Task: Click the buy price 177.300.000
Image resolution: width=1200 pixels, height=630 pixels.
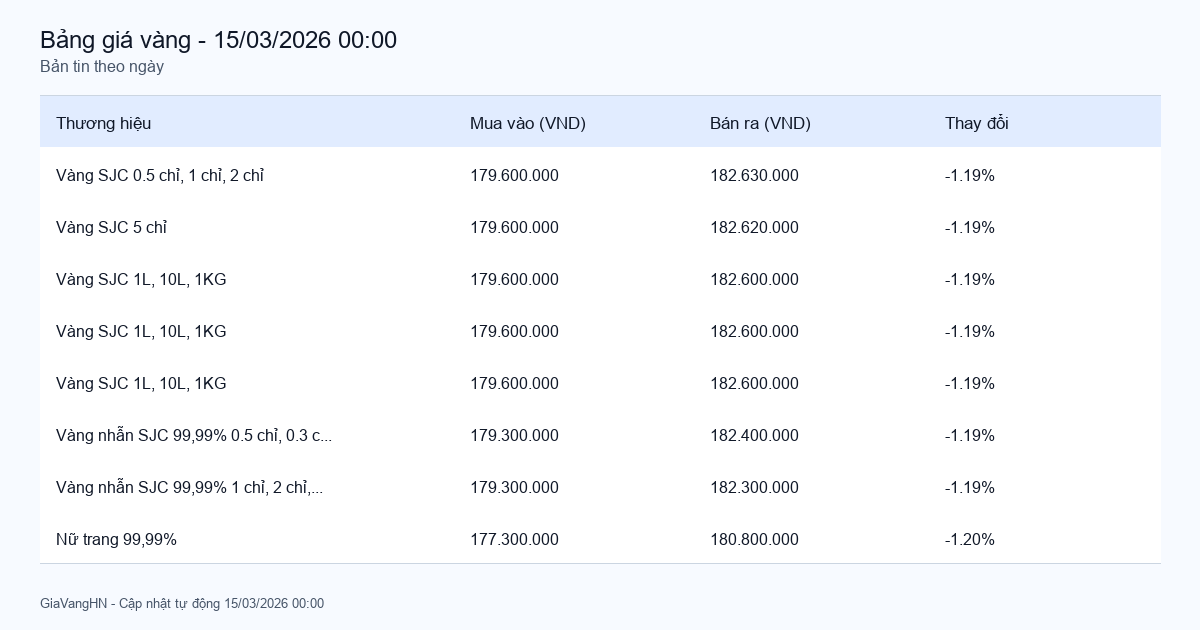Action: pyautogui.click(x=514, y=540)
